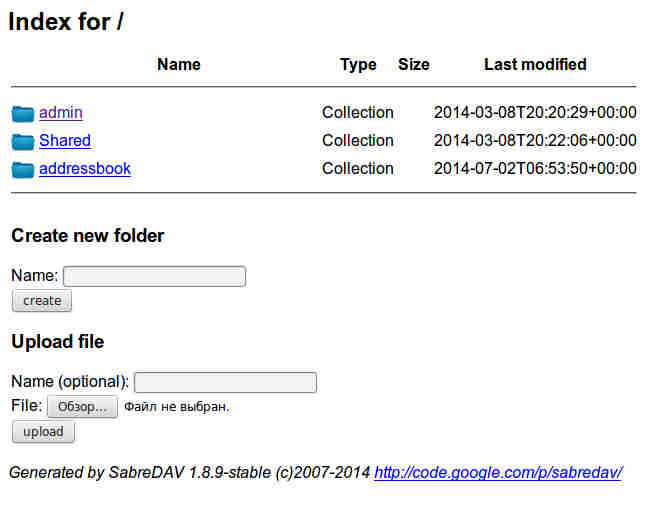Open the admin collection link
Image resolution: width=662 pixels, height=516 pixels.
[61, 113]
